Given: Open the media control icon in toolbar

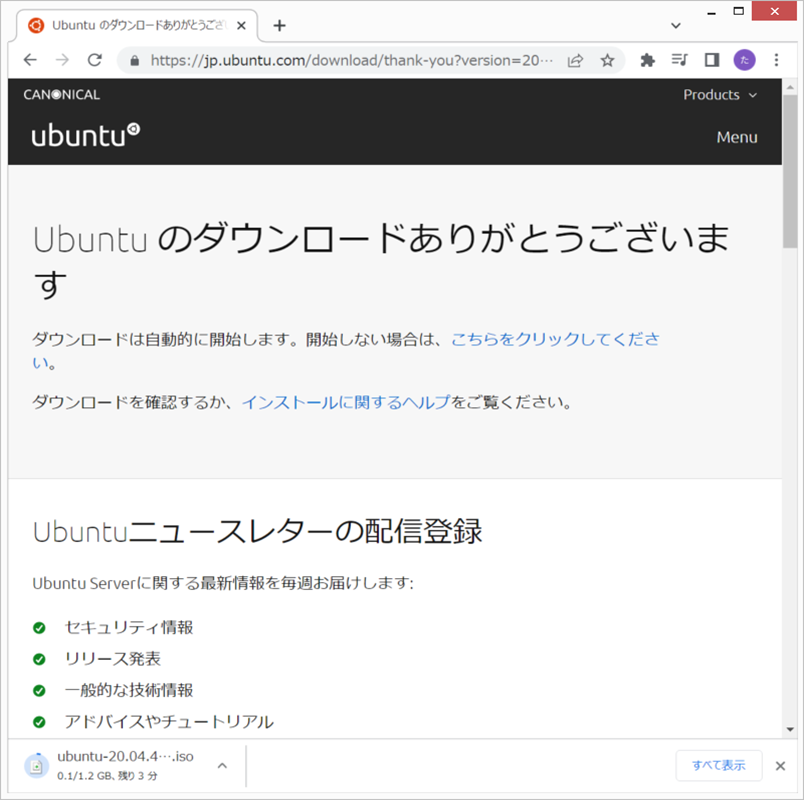Looking at the screenshot, I should point(679,60).
